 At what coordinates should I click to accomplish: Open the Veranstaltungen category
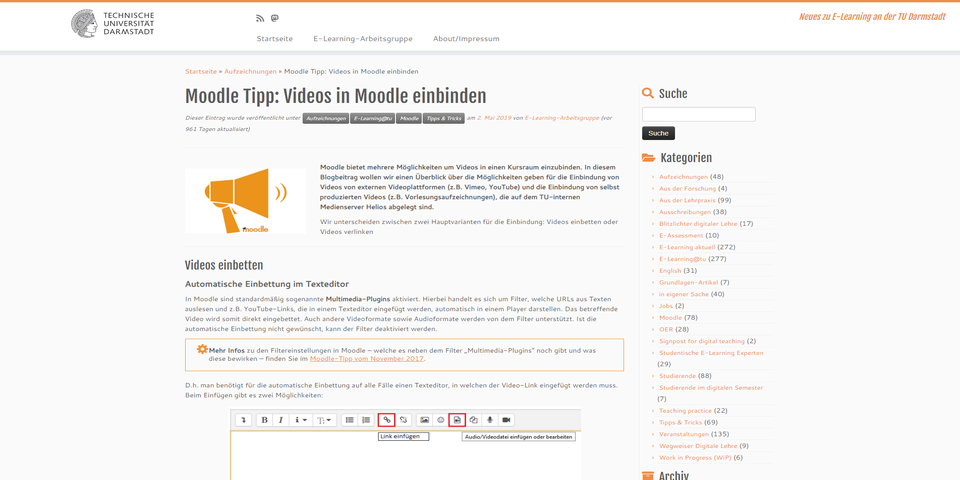click(684, 434)
